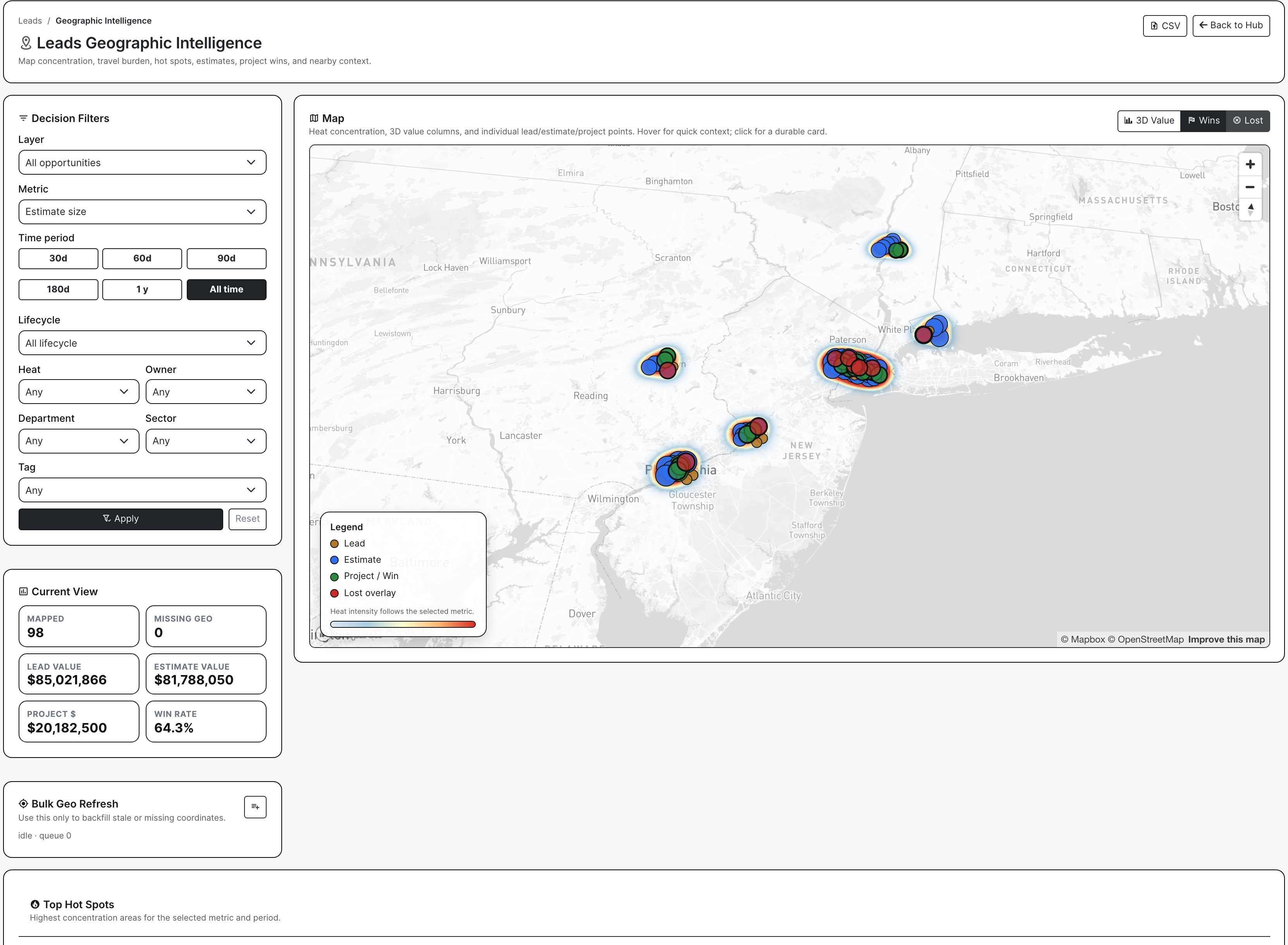Open the Heat filter dropdown
This screenshot has height=945, width=1288.
click(79, 392)
